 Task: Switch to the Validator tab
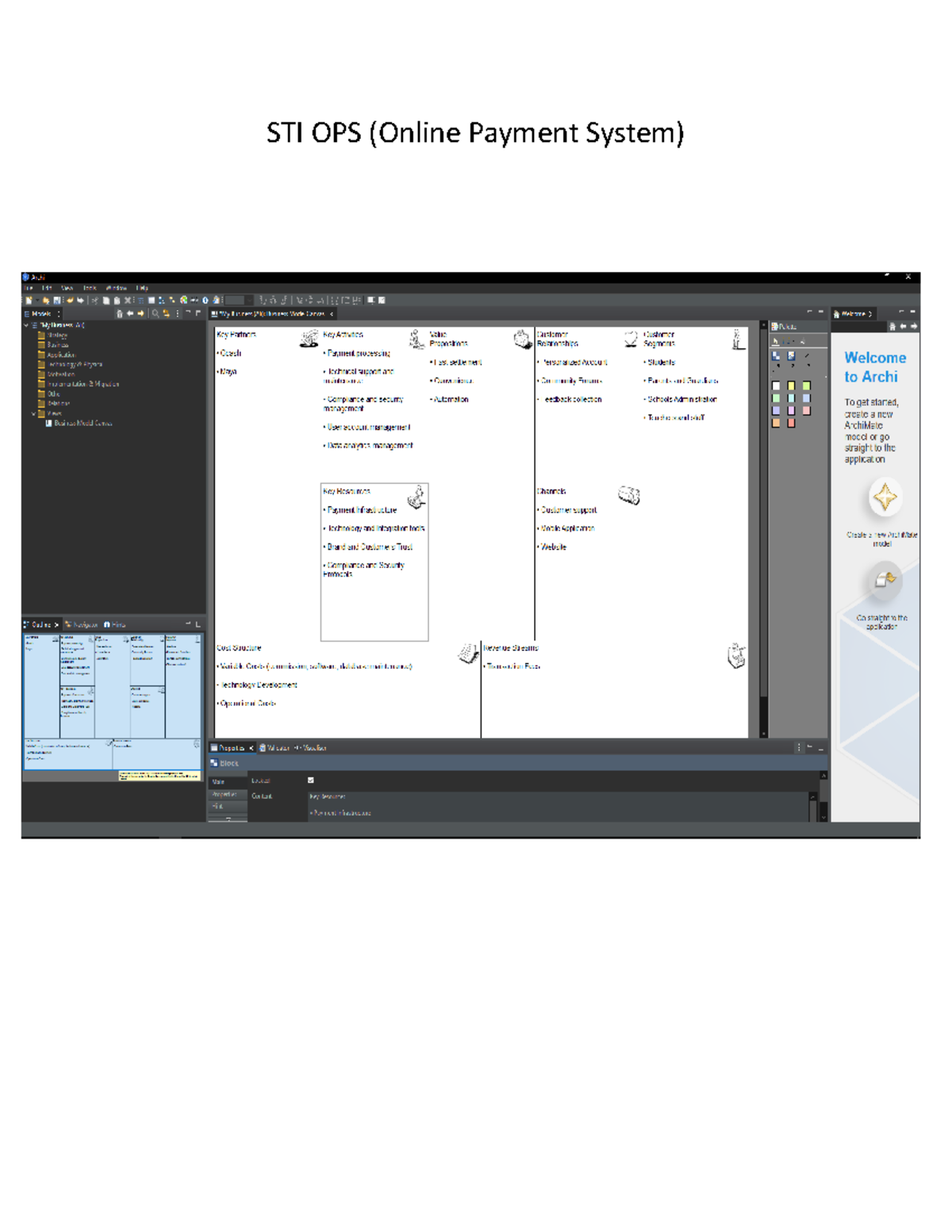pos(274,747)
